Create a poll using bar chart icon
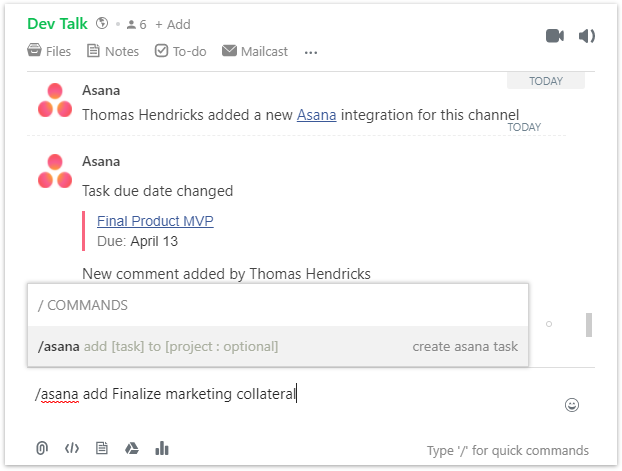 pyautogui.click(x=162, y=448)
